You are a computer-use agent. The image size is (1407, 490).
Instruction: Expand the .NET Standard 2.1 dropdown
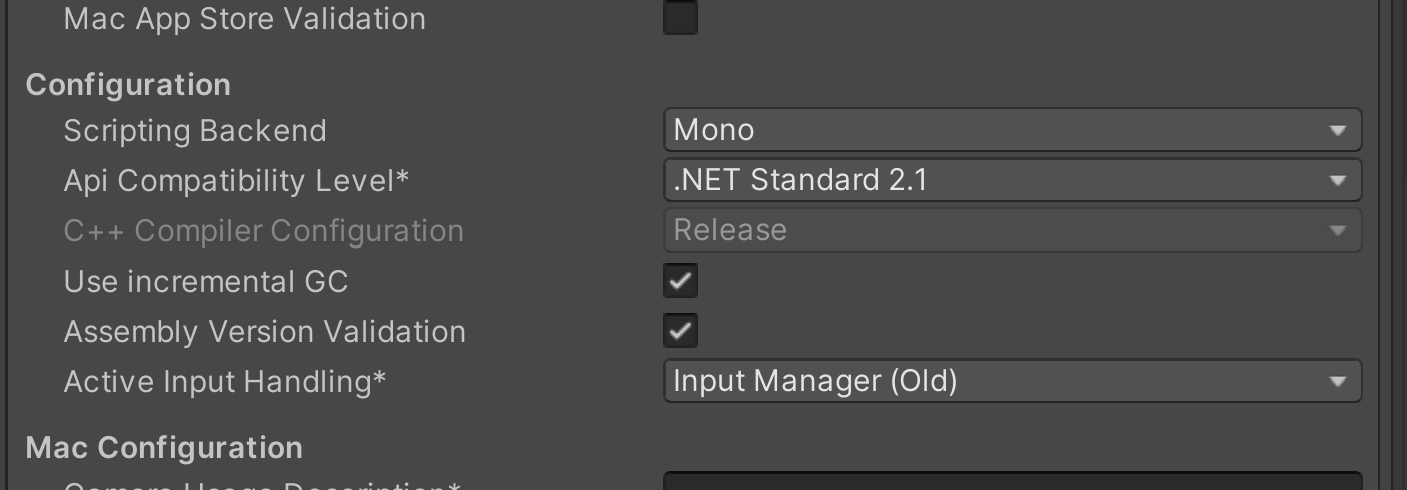pyautogui.click(x=1000, y=180)
